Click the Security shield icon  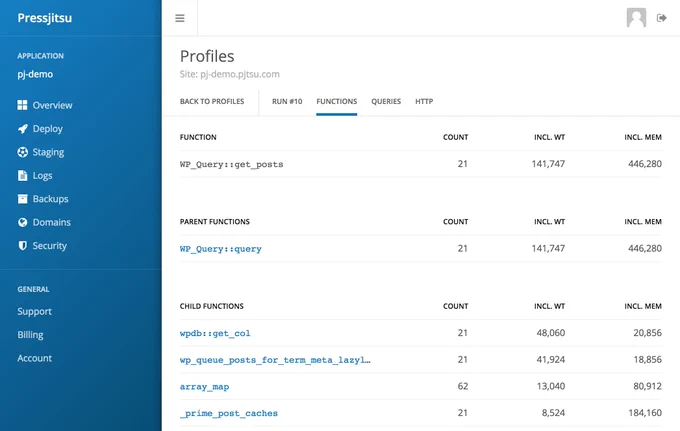tap(22, 245)
